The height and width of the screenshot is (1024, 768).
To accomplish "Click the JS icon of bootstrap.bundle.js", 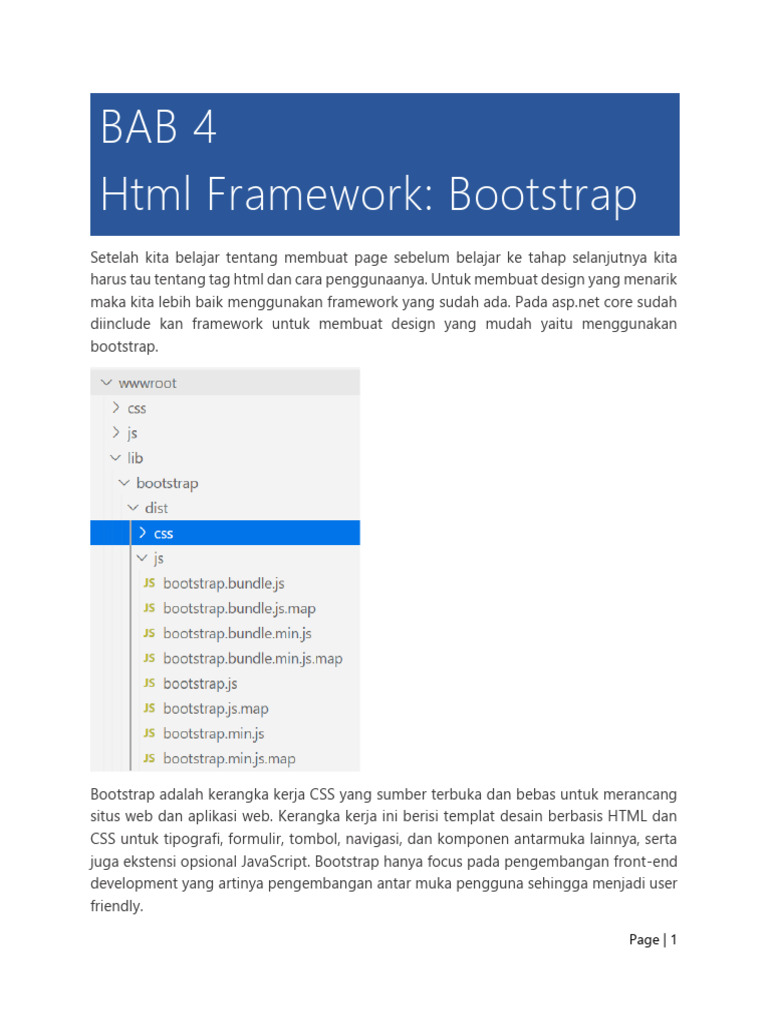I will 150,583.
